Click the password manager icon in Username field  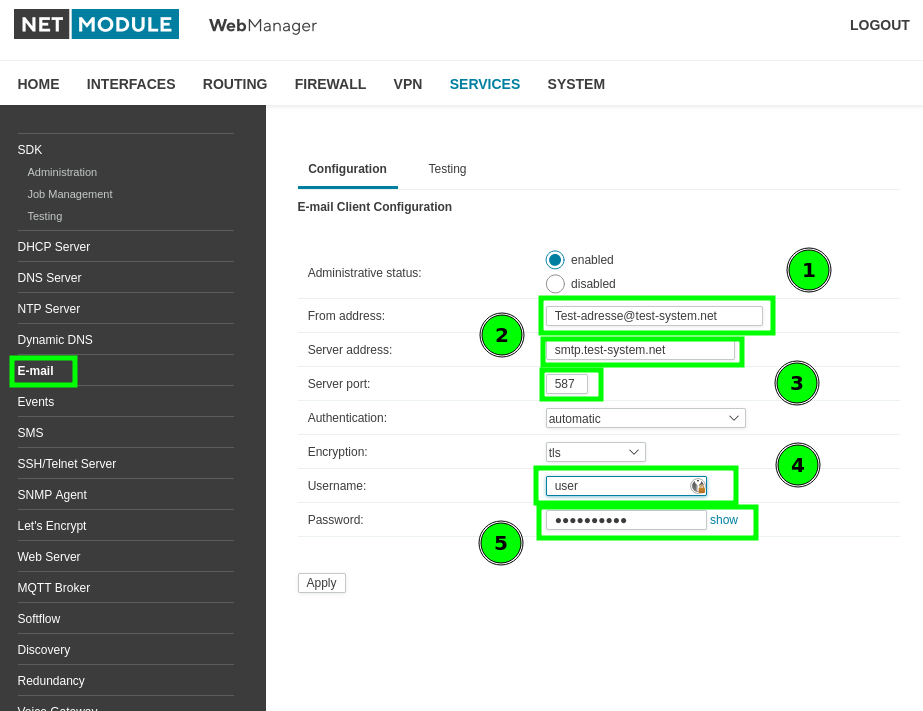(x=698, y=486)
